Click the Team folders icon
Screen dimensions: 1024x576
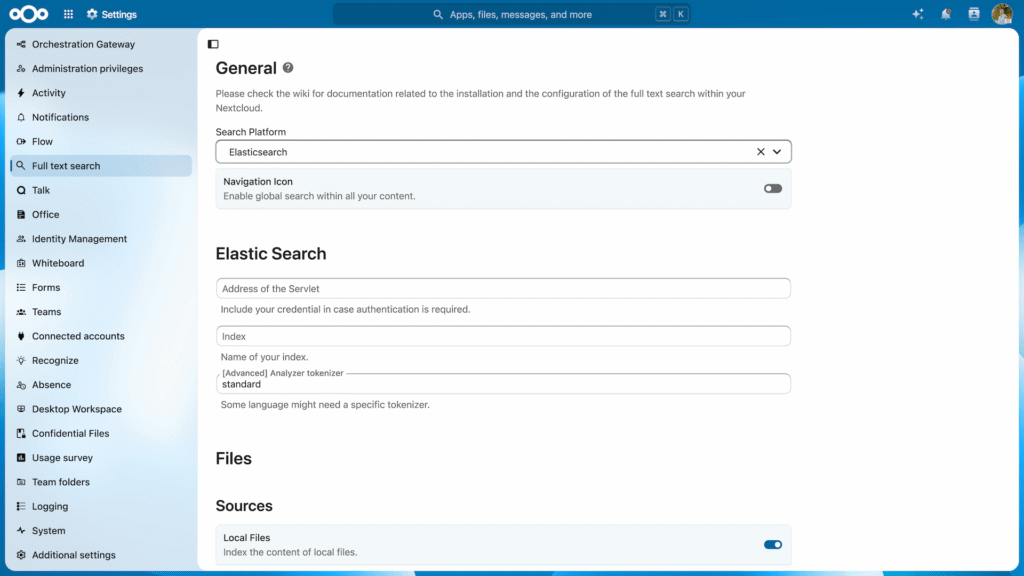[x=21, y=482]
